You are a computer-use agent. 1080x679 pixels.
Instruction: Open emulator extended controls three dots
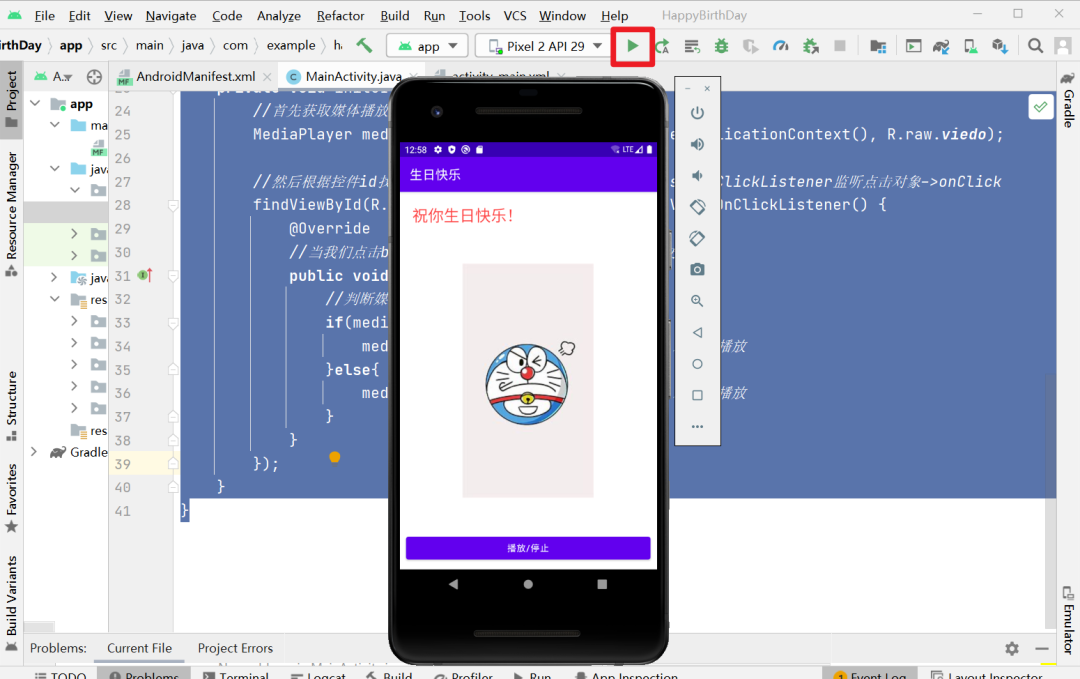(x=698, y=427)
